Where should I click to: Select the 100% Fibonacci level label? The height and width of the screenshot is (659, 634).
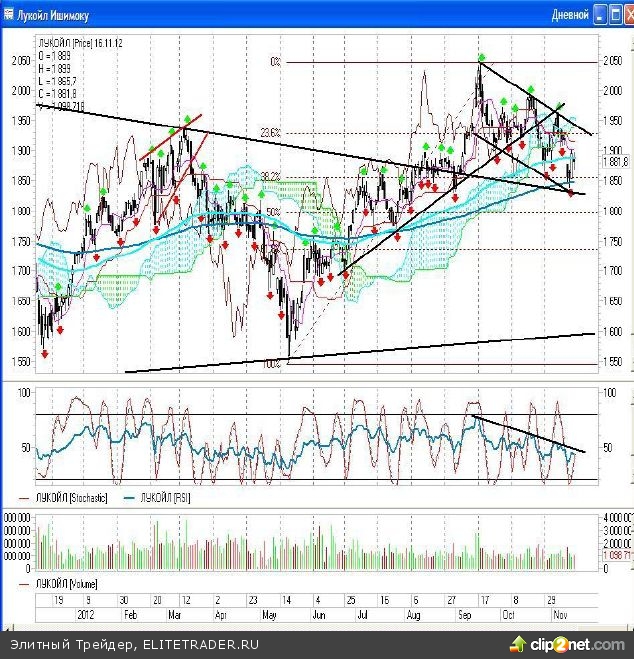pyautogui.click(x=271, y=364)
